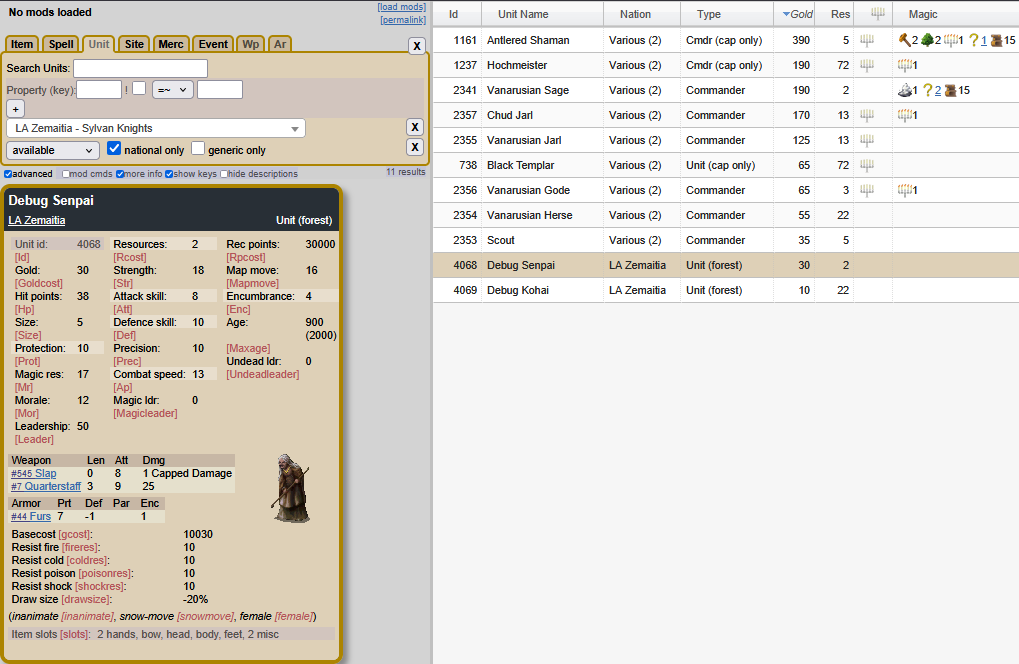The image size is (1019, 664).
Task: Select the Debug Kohai row
Action: [726, 290]
